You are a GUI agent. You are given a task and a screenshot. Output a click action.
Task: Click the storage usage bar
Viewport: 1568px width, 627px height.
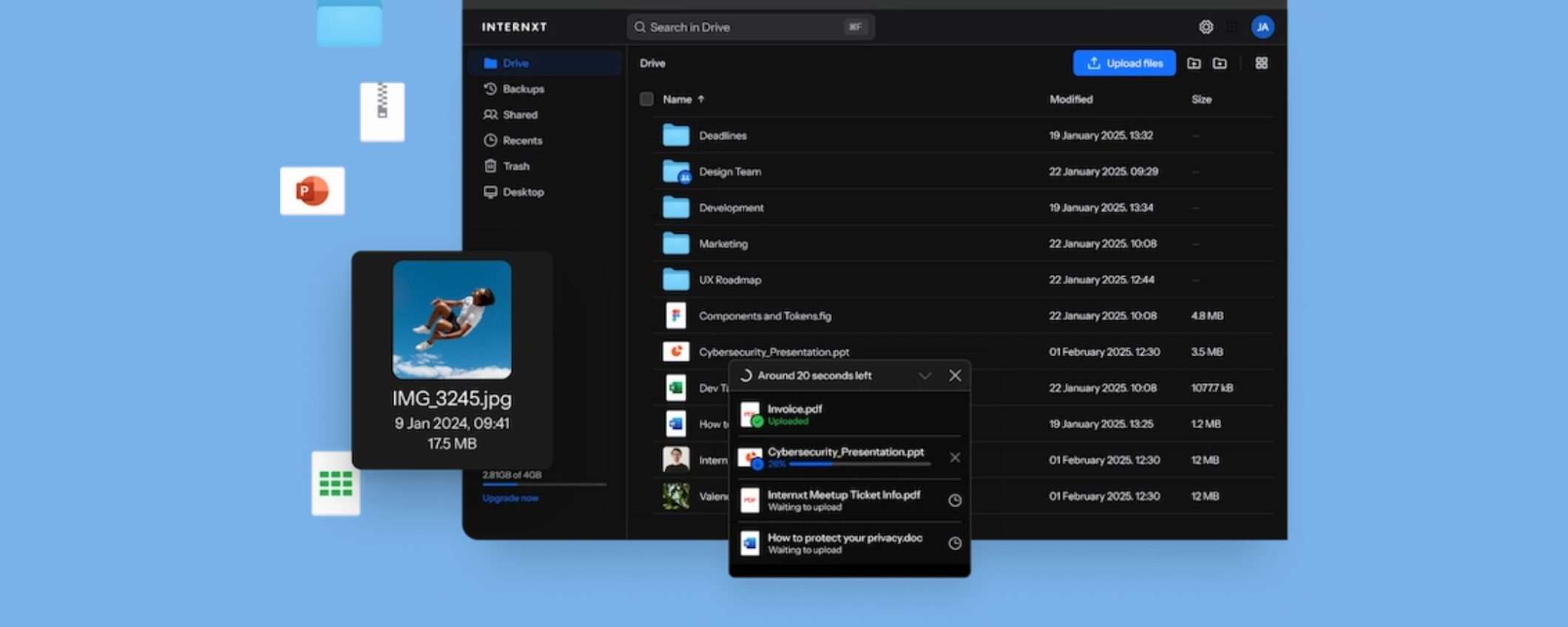click(x=544, y=484)
